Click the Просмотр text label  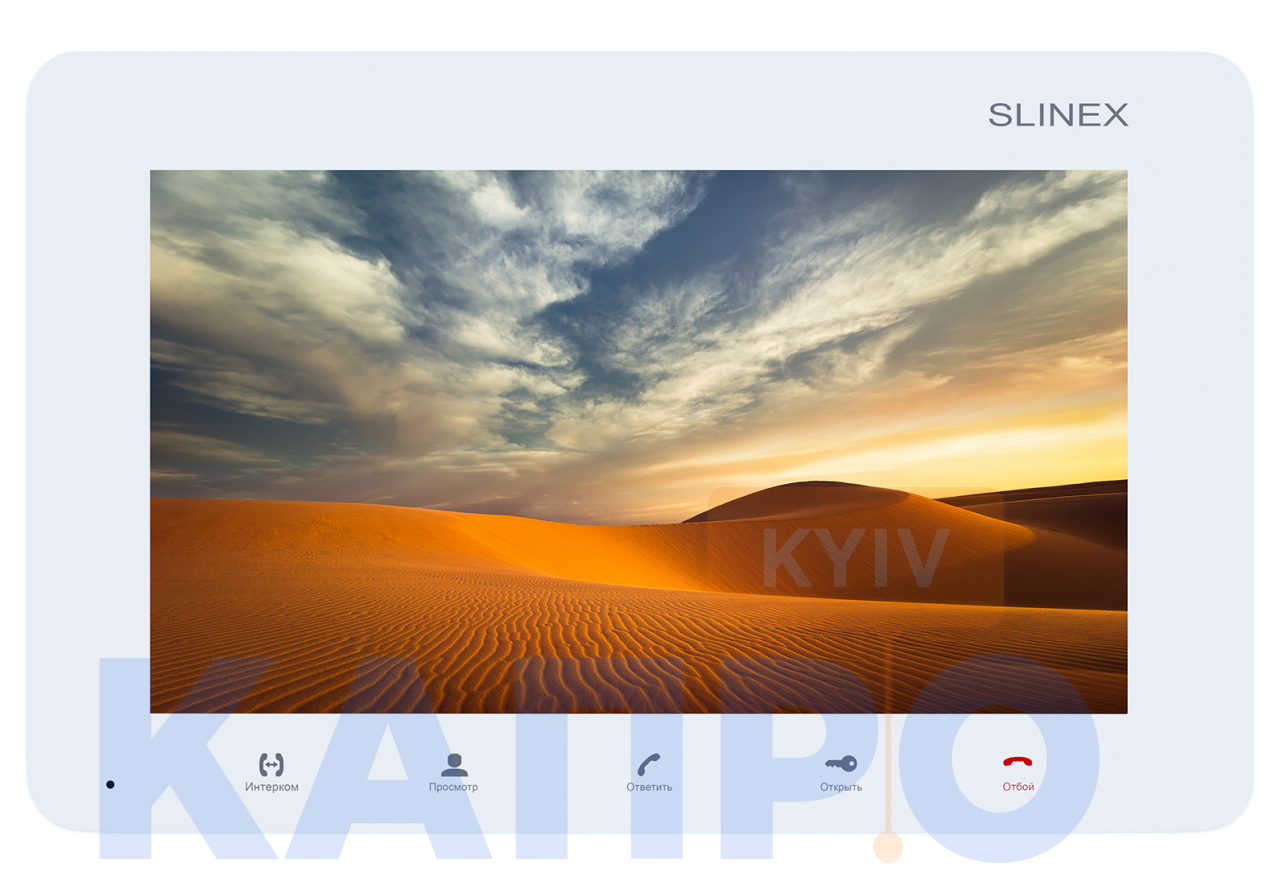click(x=453, y=787)
